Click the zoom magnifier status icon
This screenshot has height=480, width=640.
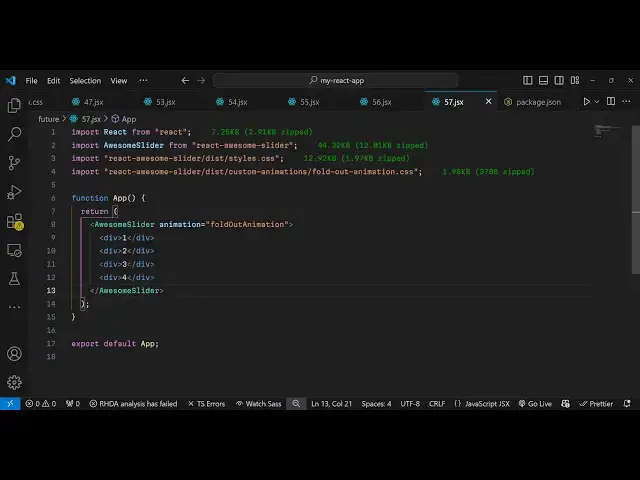click(x=296, y=404)
